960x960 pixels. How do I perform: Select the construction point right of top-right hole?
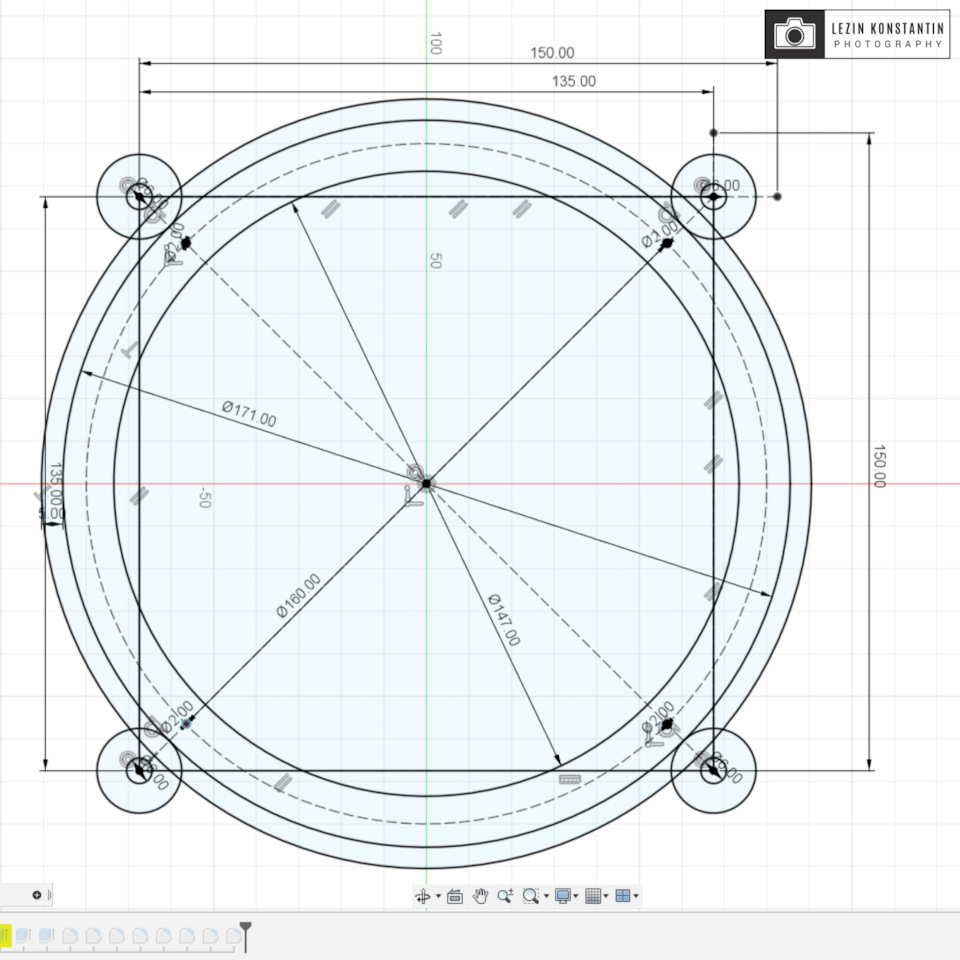point(778,197)
